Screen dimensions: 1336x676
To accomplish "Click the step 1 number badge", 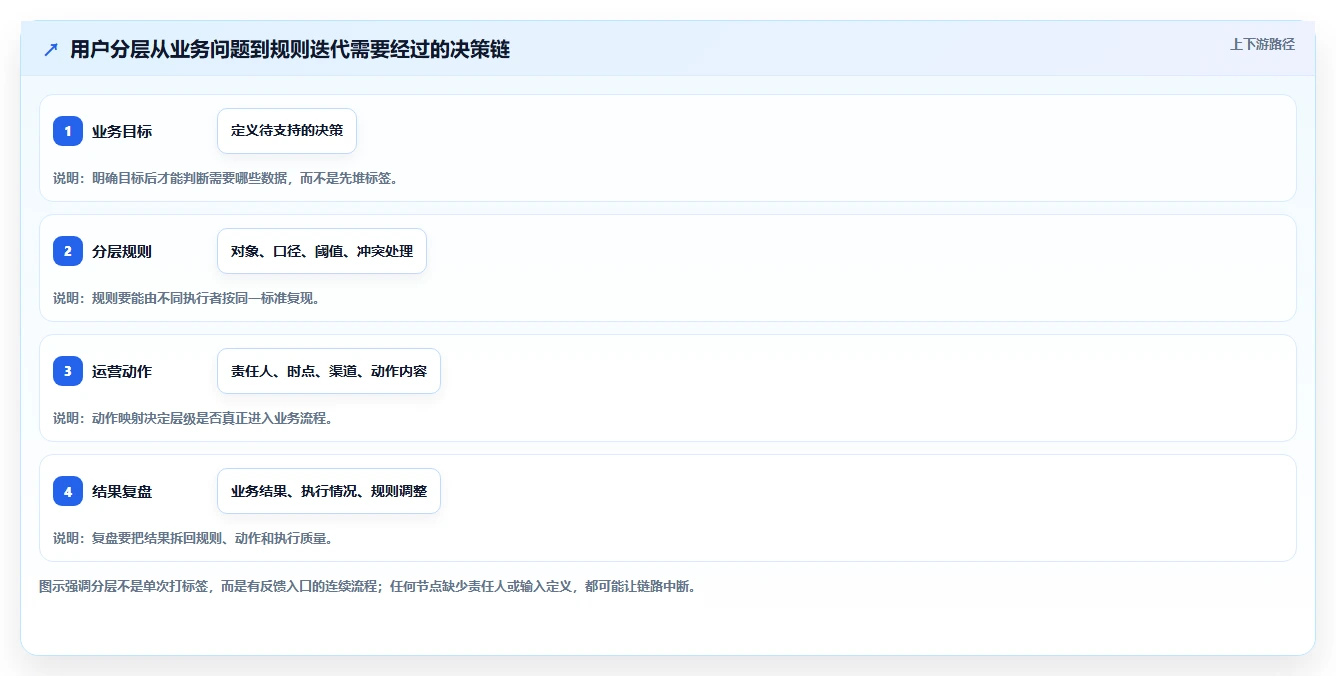I will 68,131.
